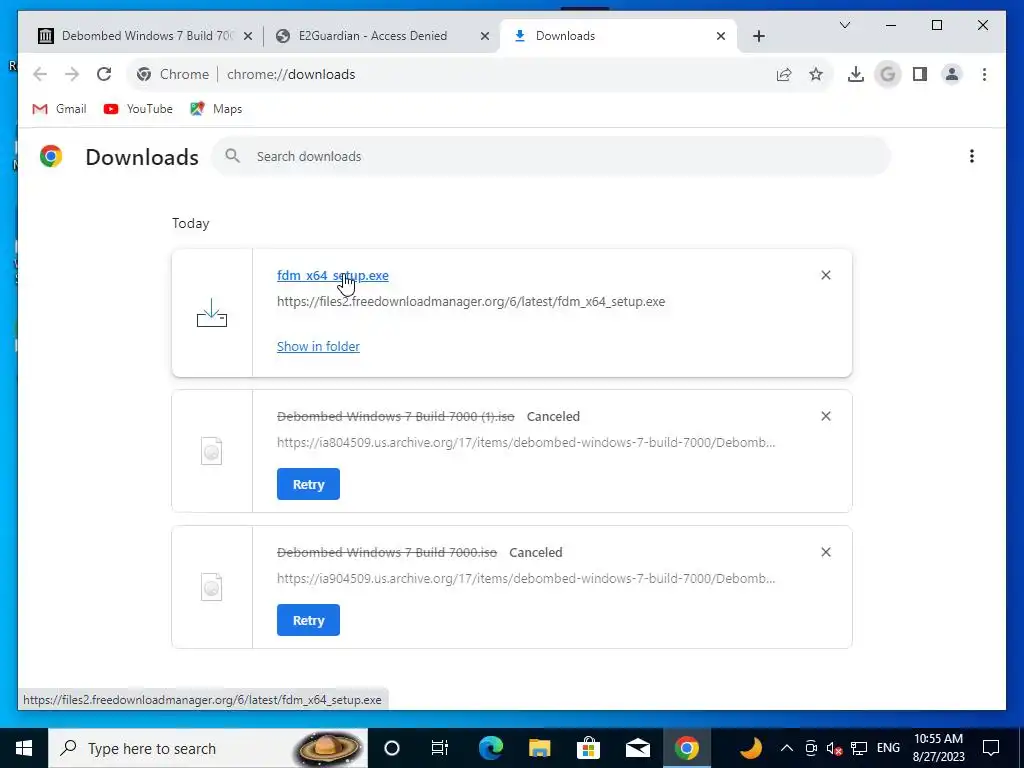Click the Chrome logo beside Downloads heading
Viewport: 1024px width, 768px height.
pyautogui.click(x=51, y=156)
